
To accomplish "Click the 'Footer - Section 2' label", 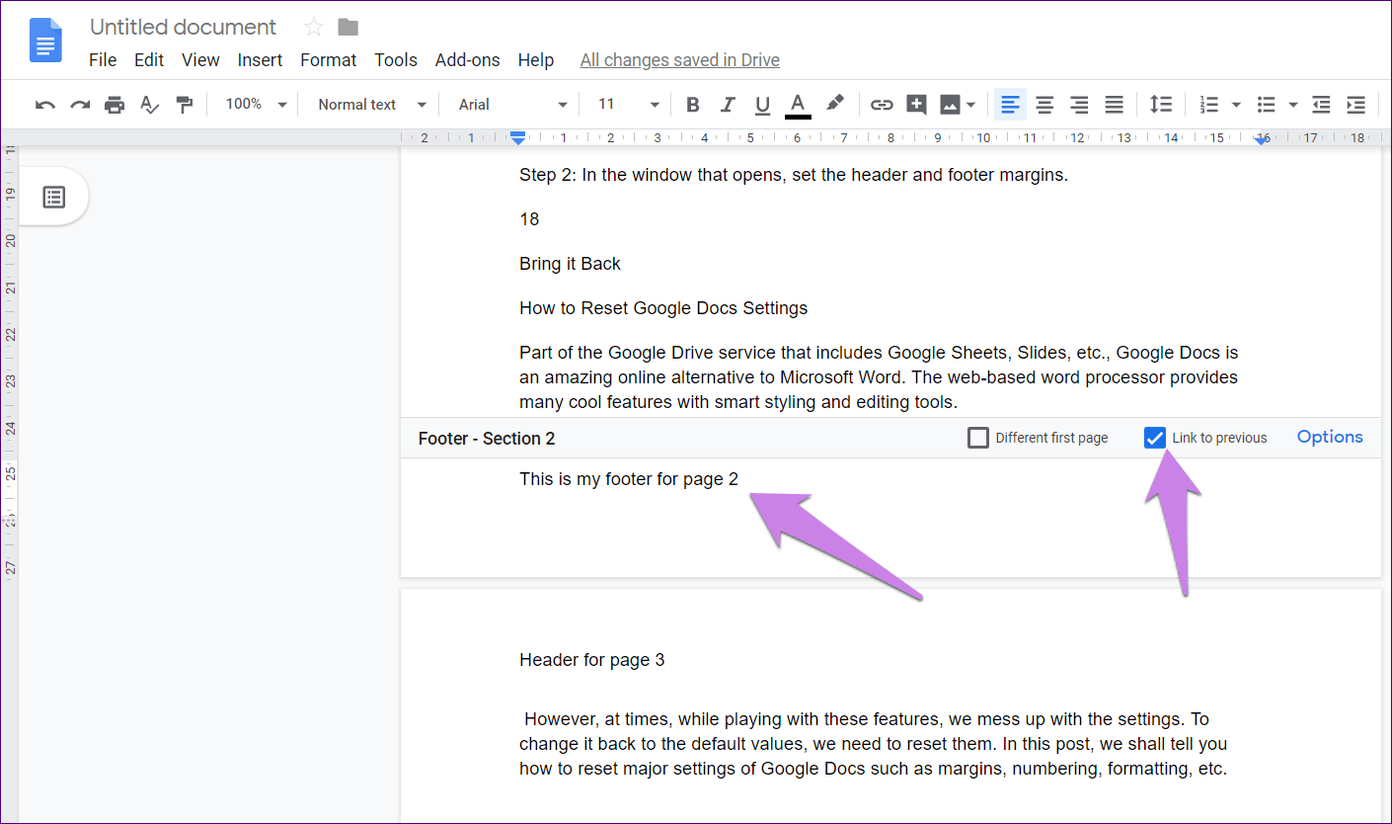I will coord(487,438).
